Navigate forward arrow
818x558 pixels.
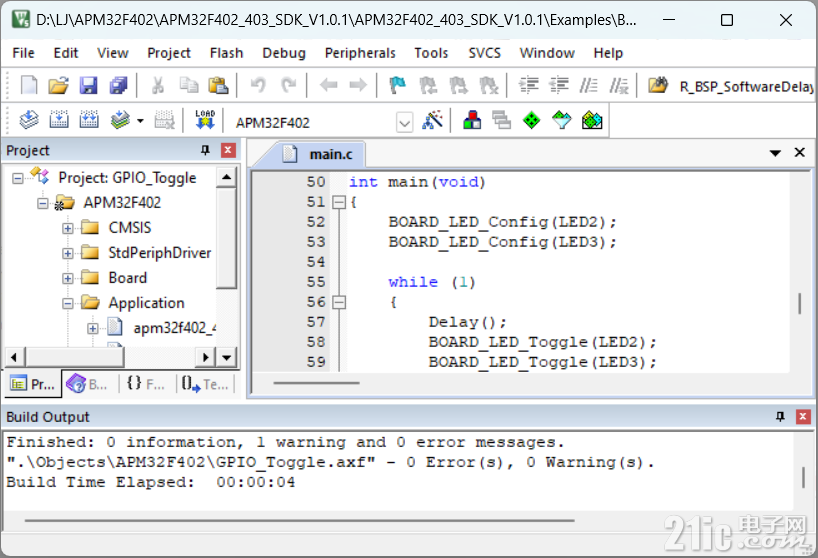[x=358, y=85]
